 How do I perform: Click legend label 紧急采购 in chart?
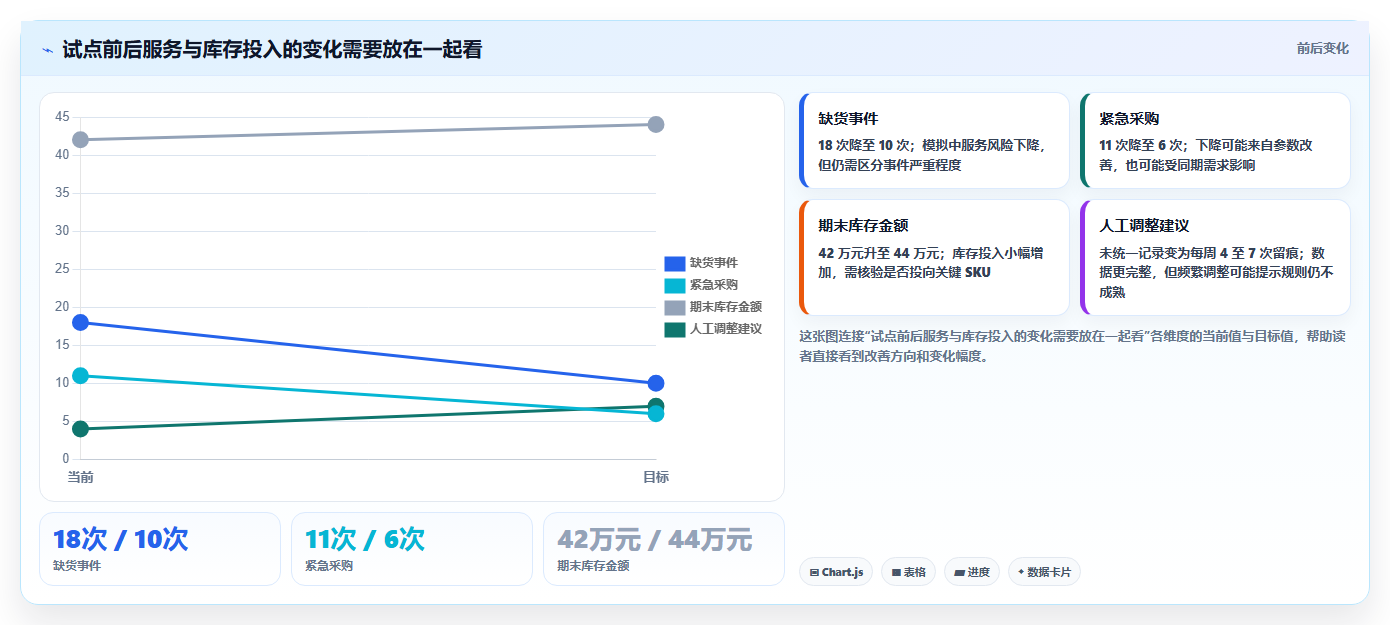(x=714, y=285)
